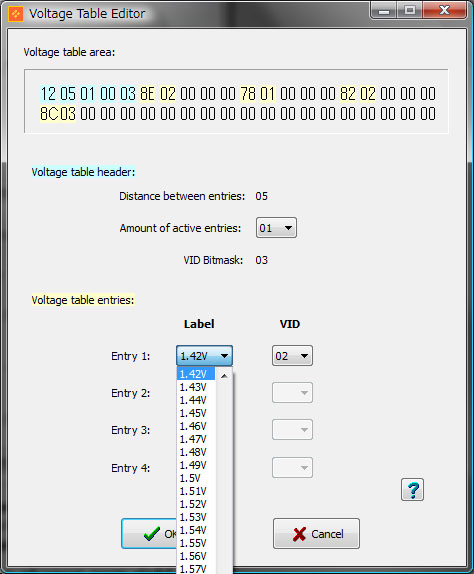The width and height of the screenshot is (474, 574).
Task: Click the Distance between entries value 05
Action: click(261, 196)
